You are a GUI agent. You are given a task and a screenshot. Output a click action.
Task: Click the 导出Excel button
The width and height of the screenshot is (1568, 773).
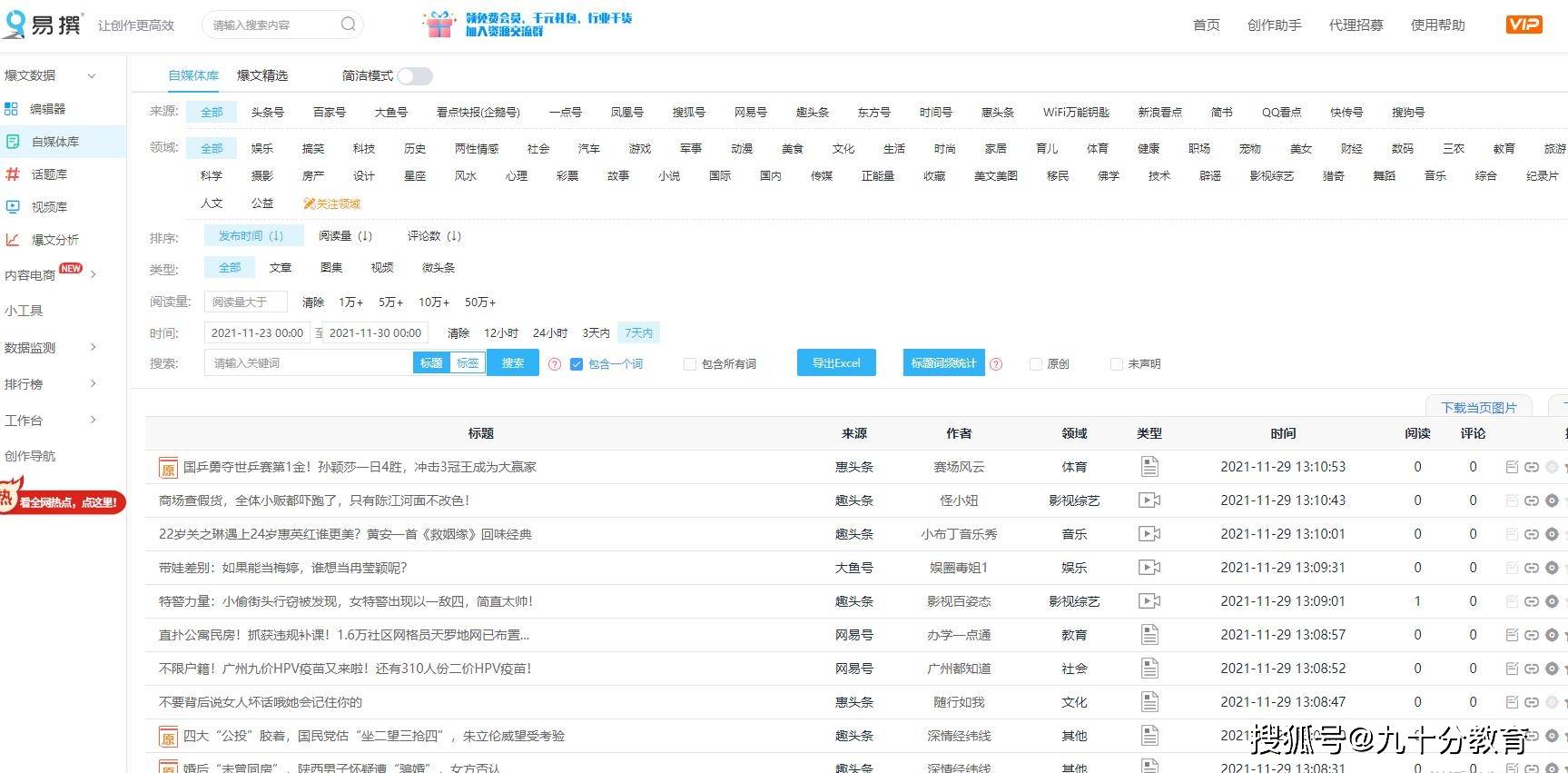click(836, 362)
